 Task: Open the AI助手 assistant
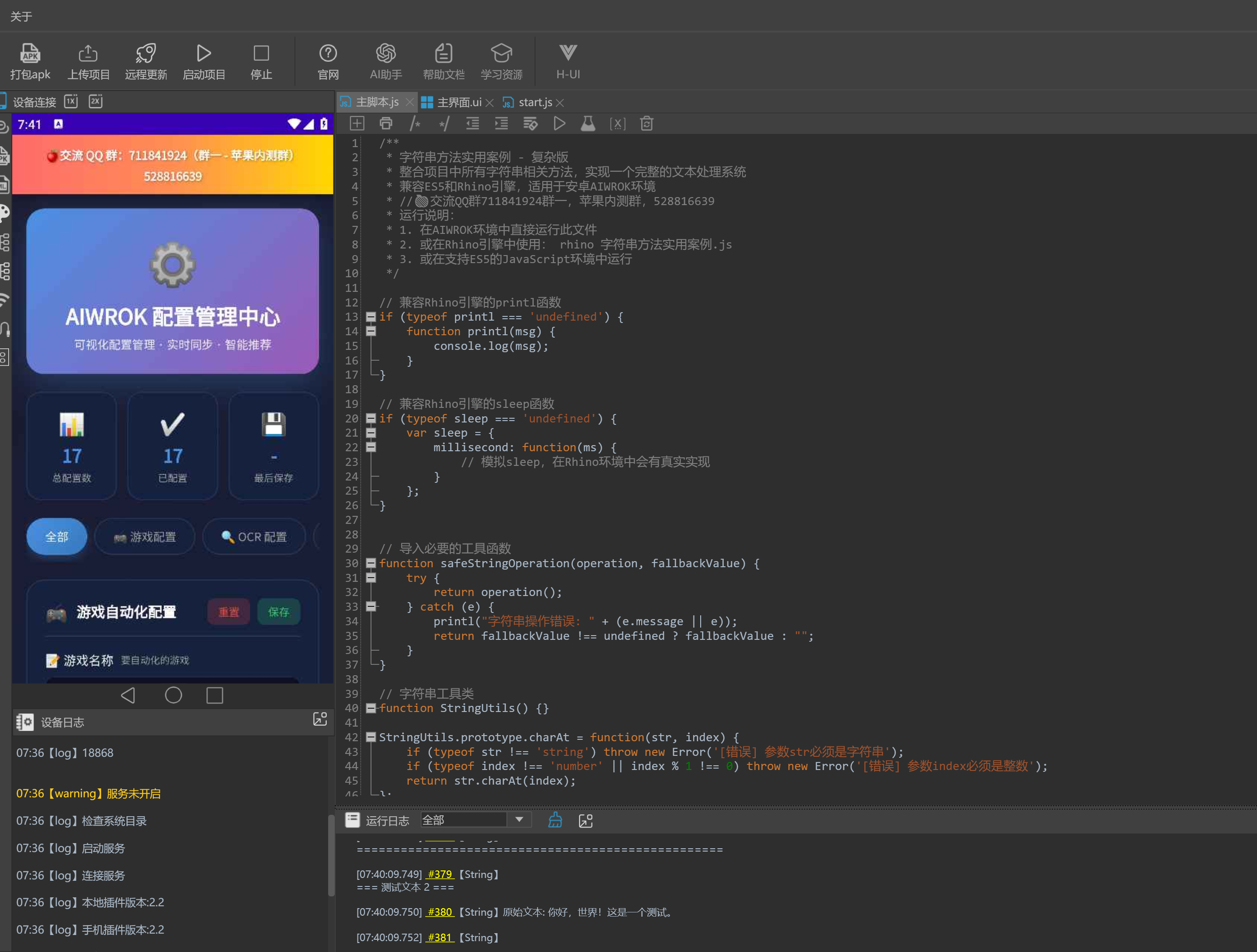coord(386,53)
